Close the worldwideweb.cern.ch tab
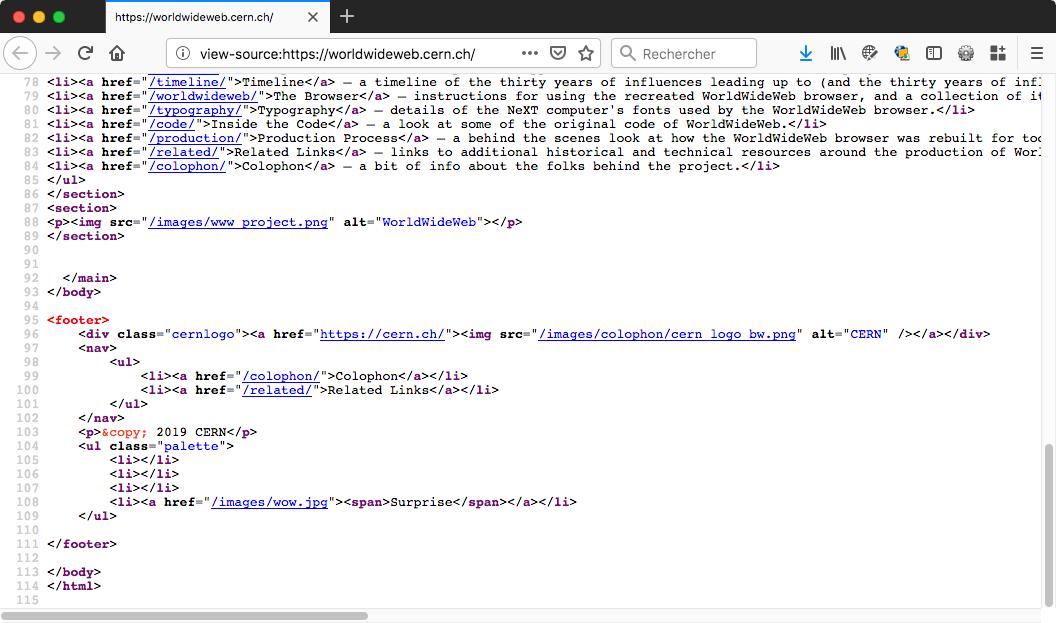 click(312, 17)
